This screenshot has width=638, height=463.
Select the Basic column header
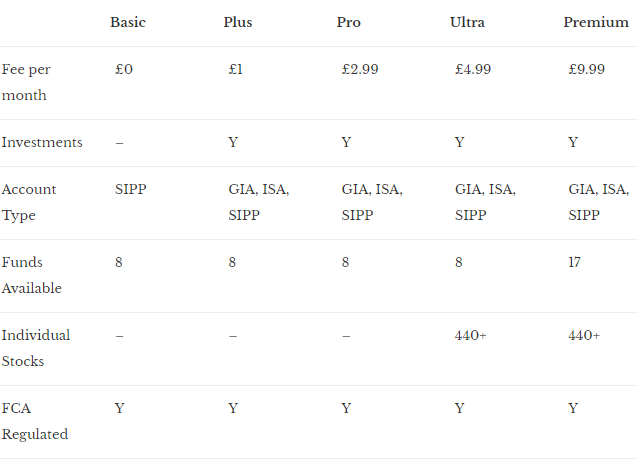(x=128, y=22)
